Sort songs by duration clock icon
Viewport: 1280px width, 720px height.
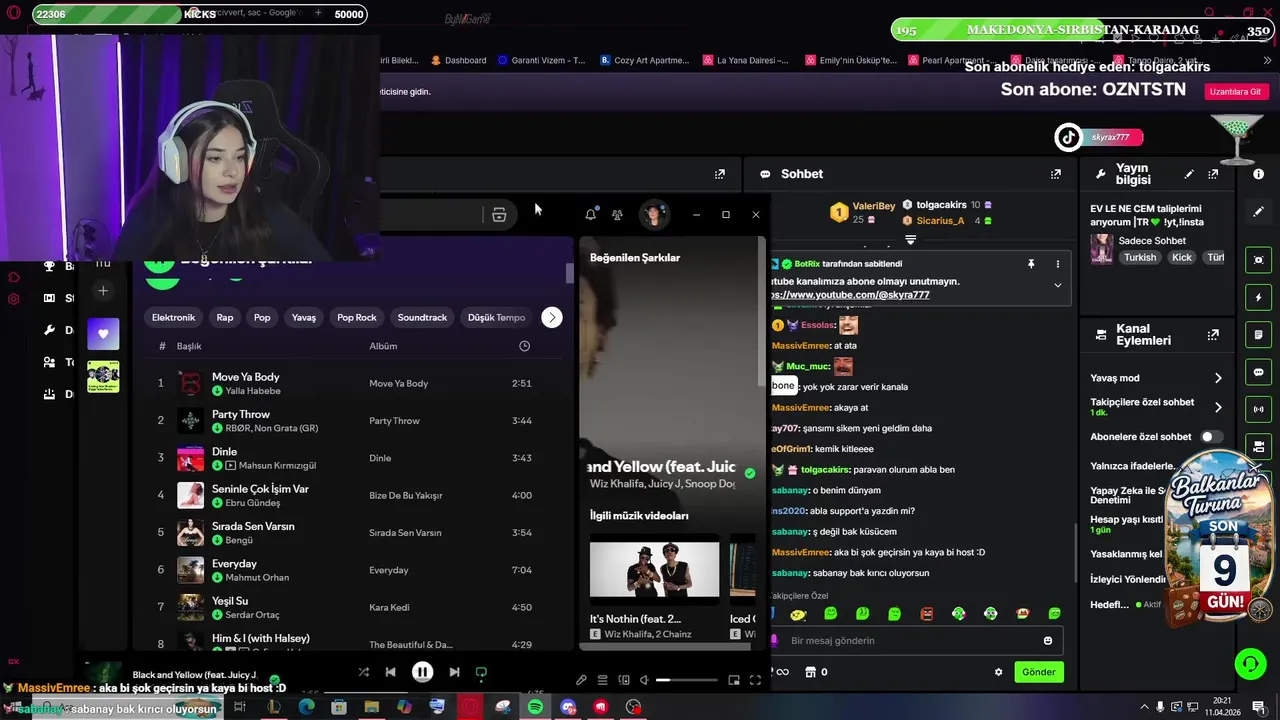pos(525,346)
